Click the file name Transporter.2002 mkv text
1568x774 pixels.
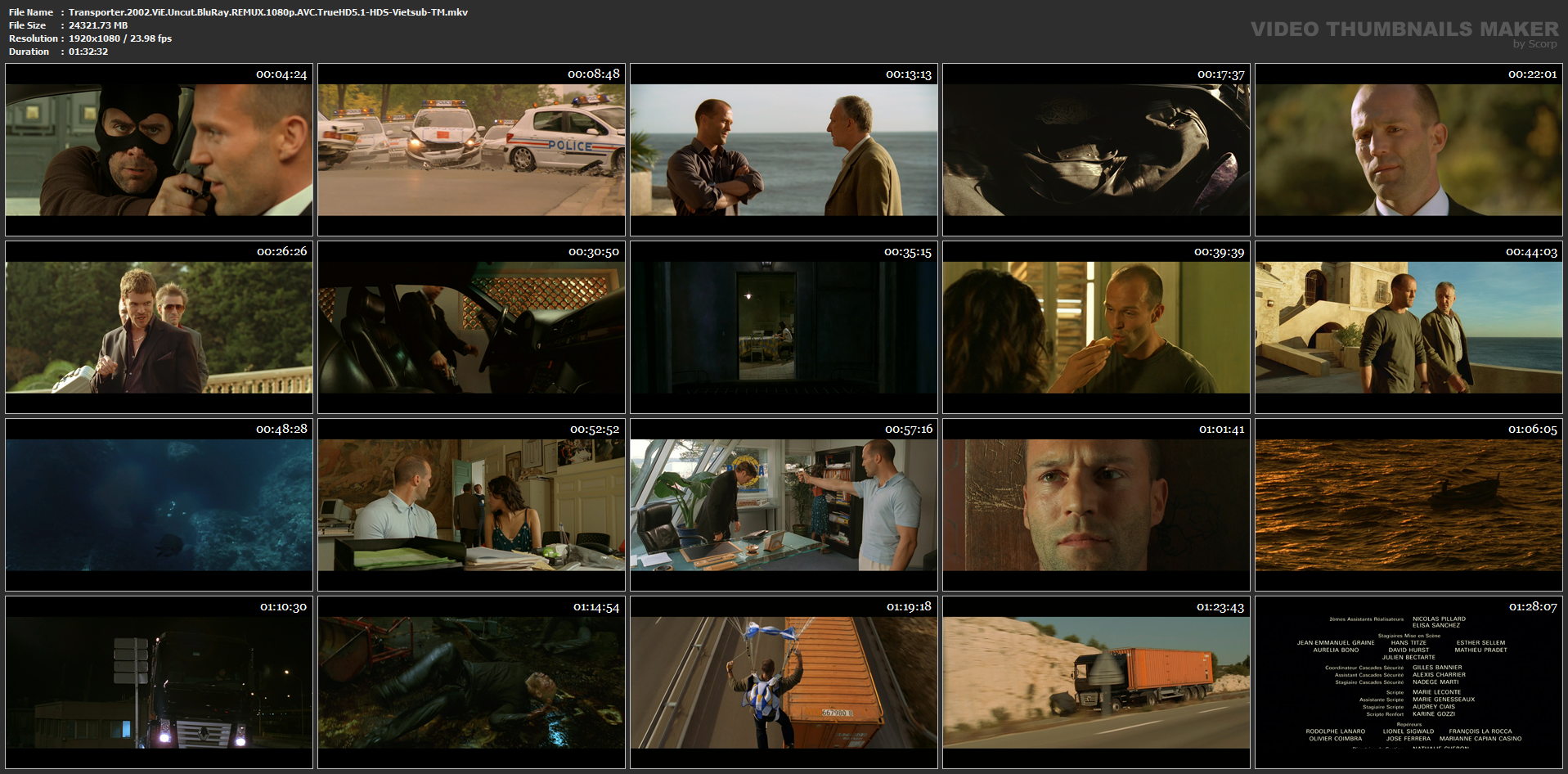(x=268, y=12)
